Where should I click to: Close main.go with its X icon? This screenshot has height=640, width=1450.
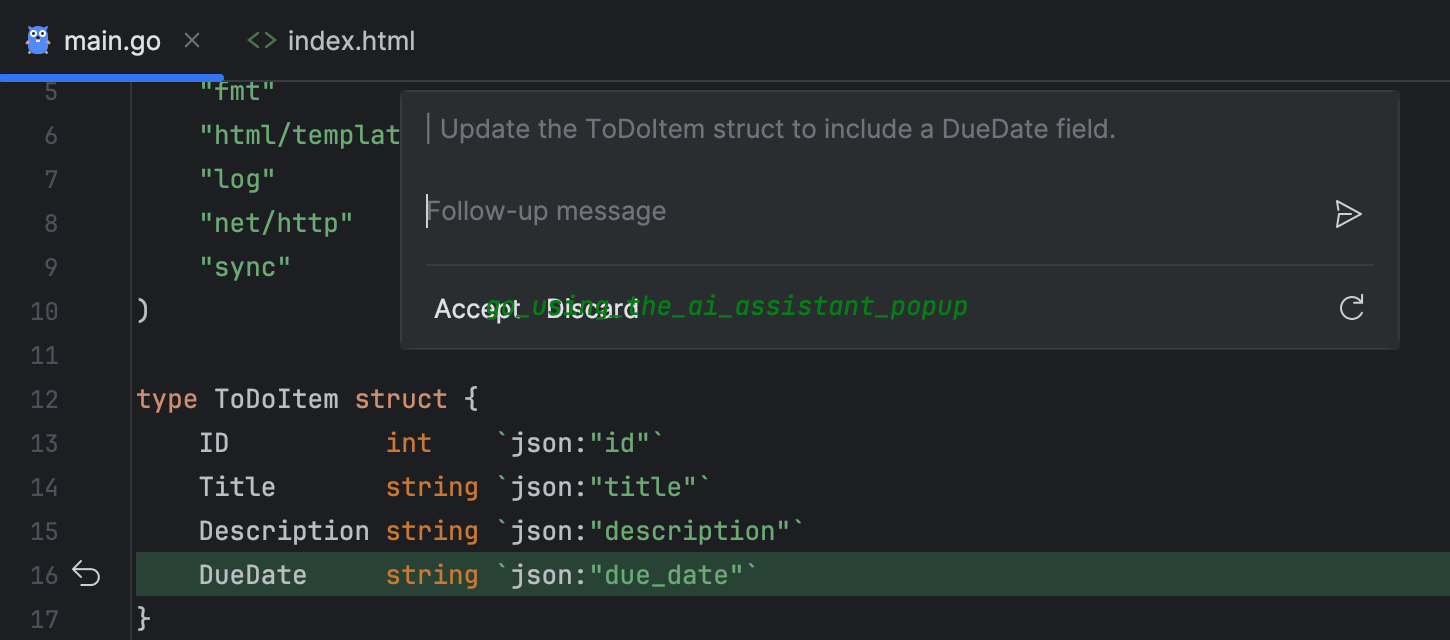click(x=191, y=40)
